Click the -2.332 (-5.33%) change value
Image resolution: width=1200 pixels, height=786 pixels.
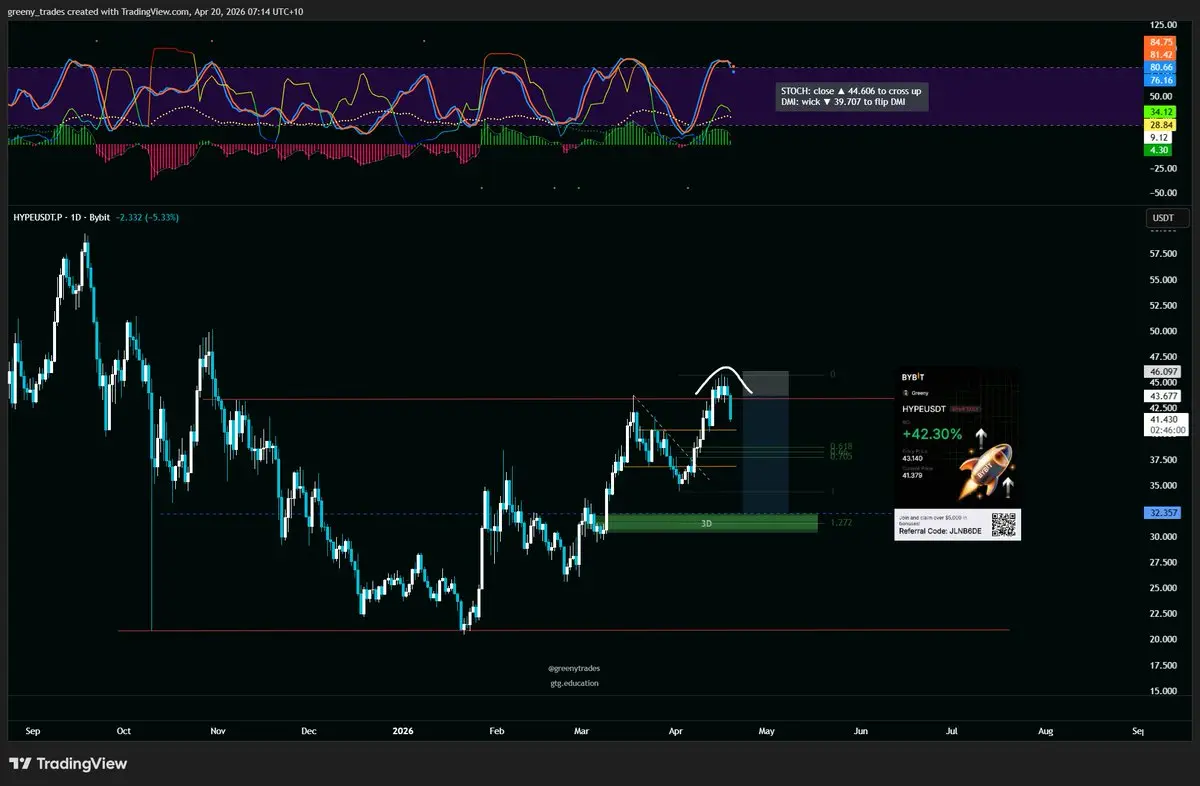(147, 217)
